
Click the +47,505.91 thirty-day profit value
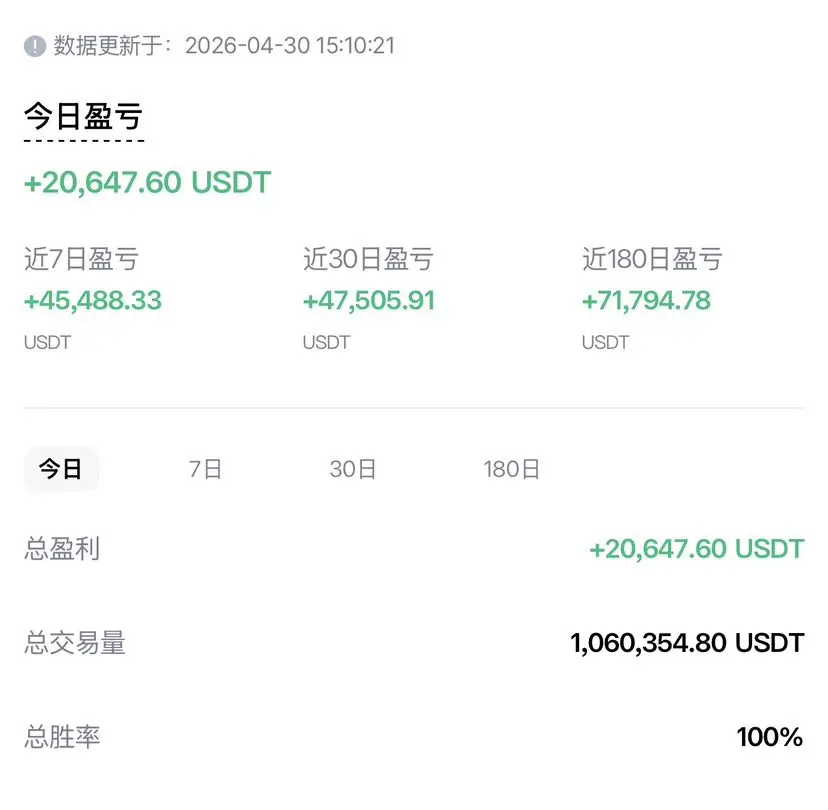(369, 300)
